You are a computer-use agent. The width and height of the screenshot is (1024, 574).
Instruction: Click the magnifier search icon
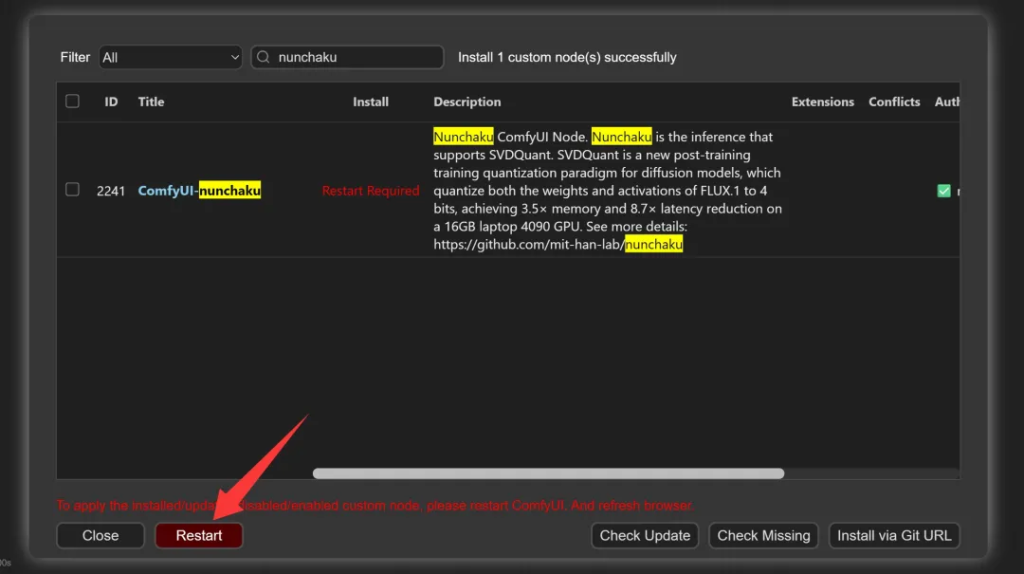point(263,57)
